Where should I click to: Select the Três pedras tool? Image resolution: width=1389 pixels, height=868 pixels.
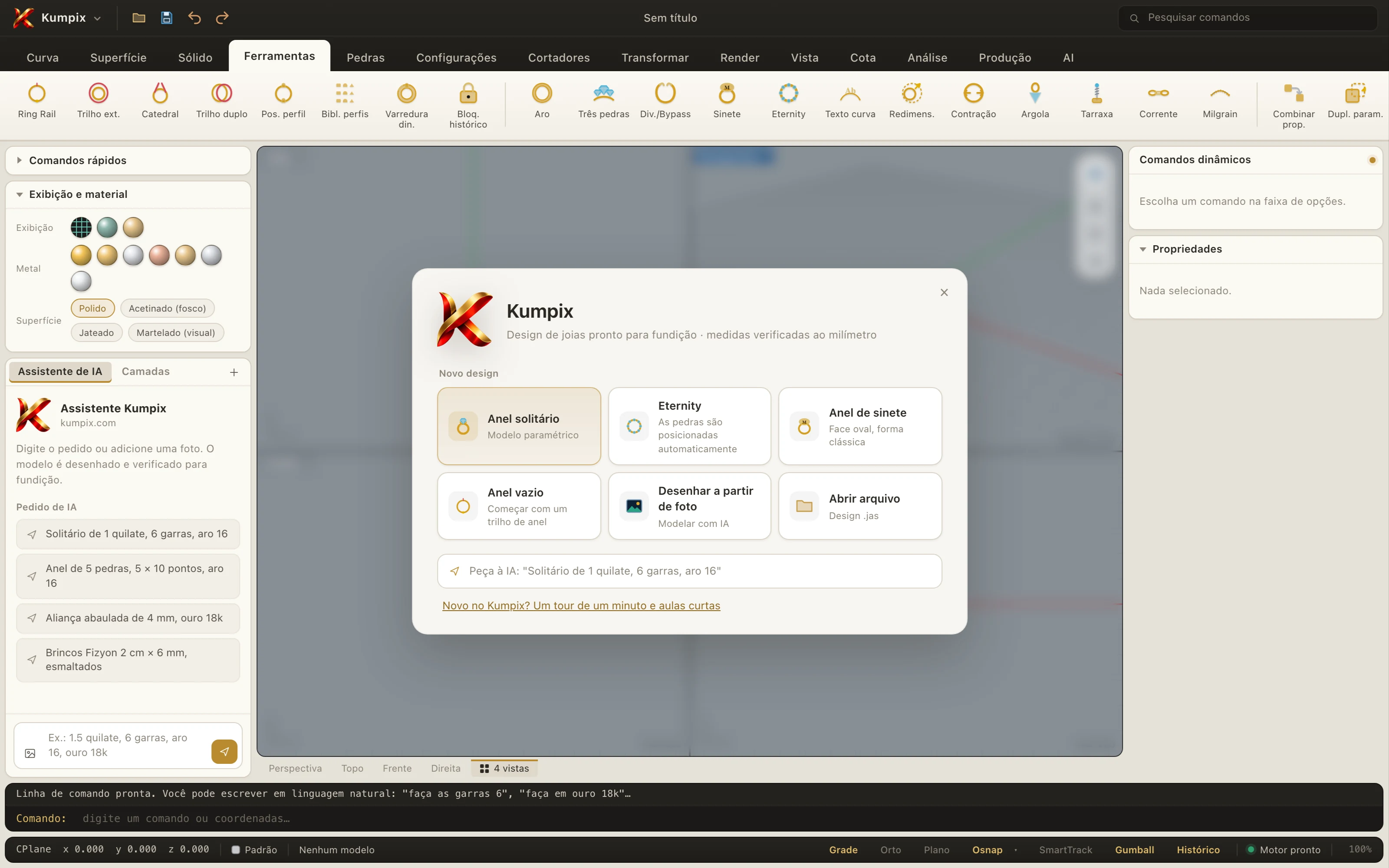click(603, 100)
